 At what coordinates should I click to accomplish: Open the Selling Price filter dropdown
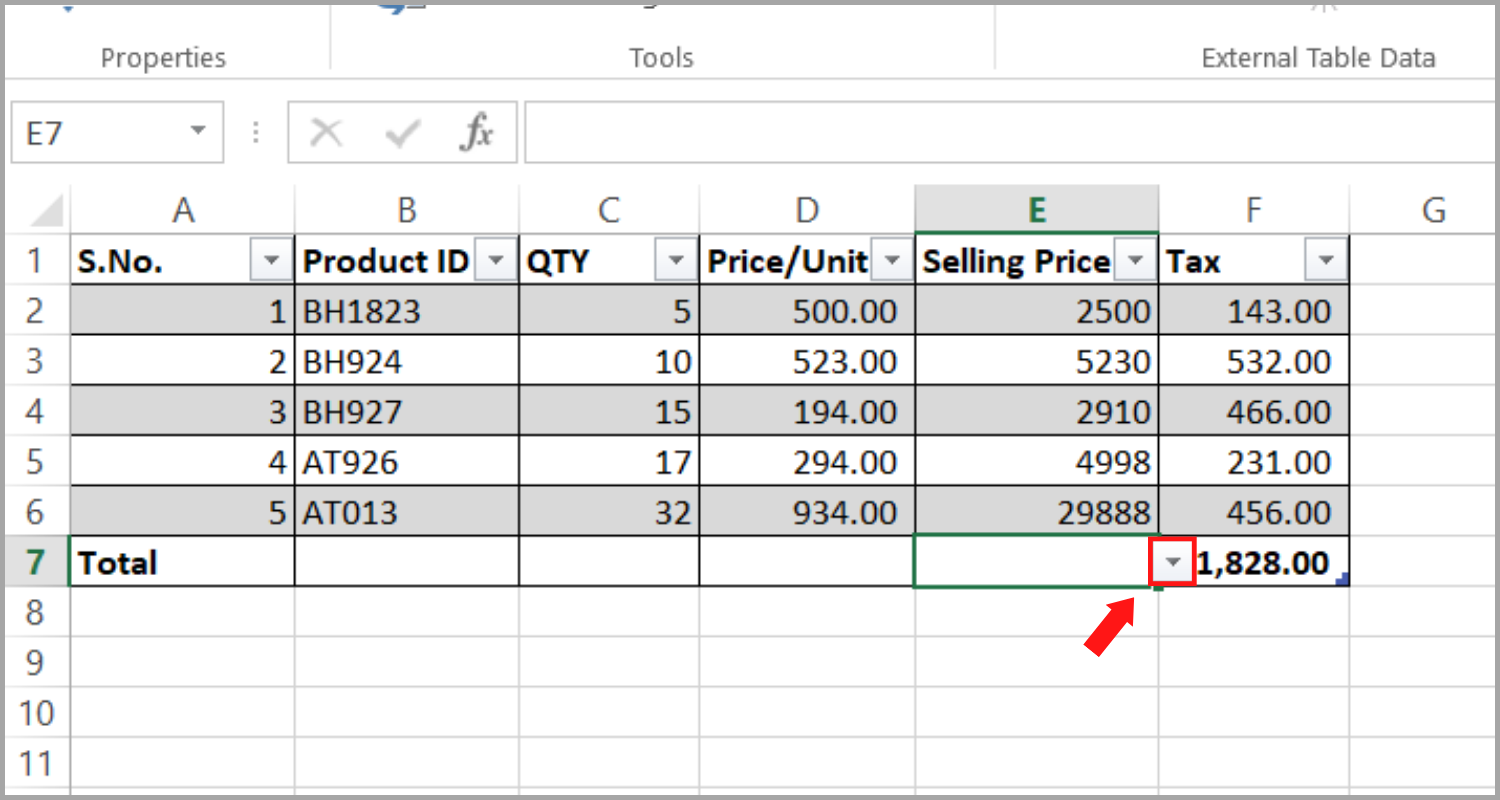pyautogui.click(x=1135, y=259)
